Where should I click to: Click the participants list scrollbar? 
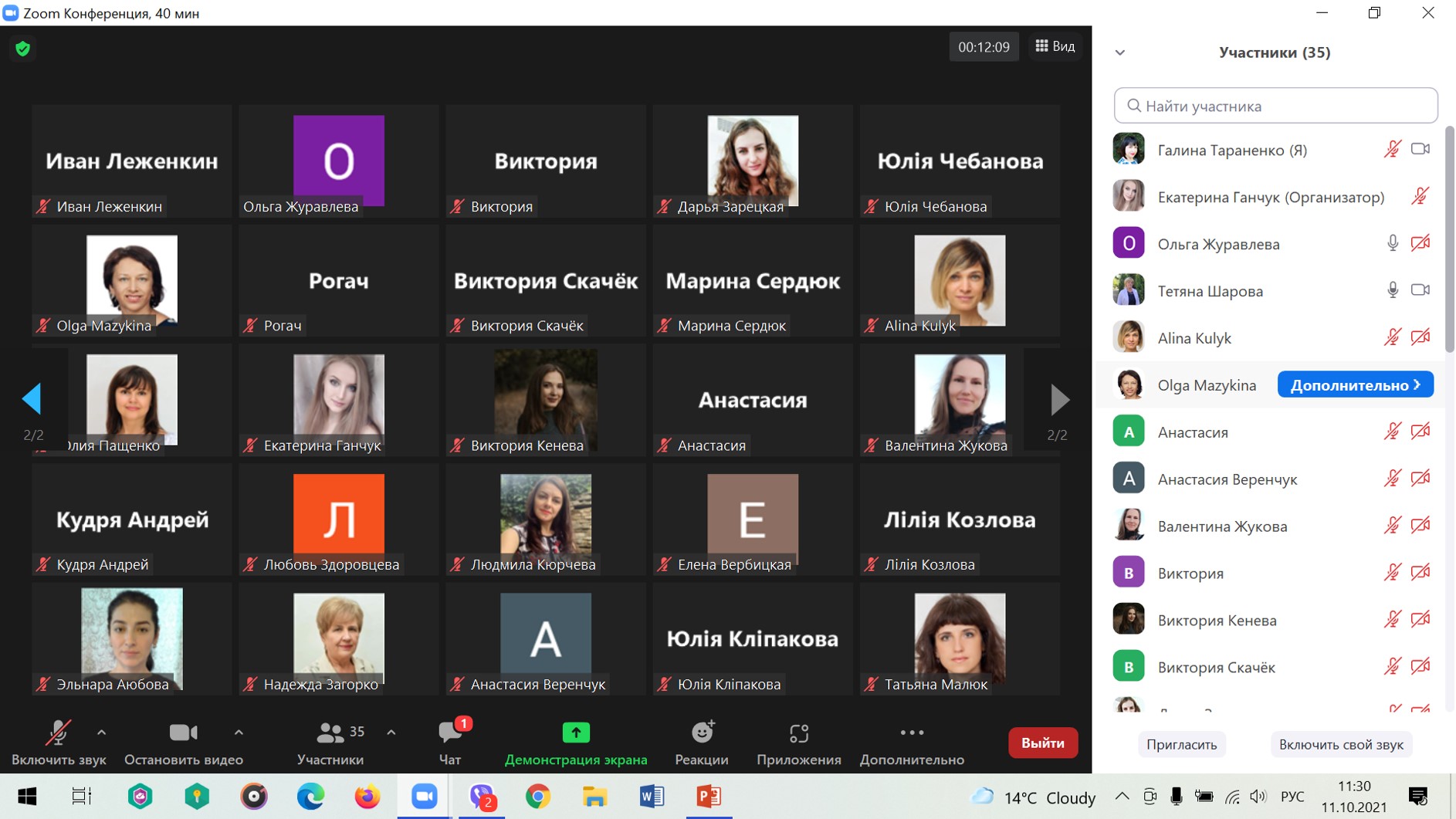coord(1449,239)
